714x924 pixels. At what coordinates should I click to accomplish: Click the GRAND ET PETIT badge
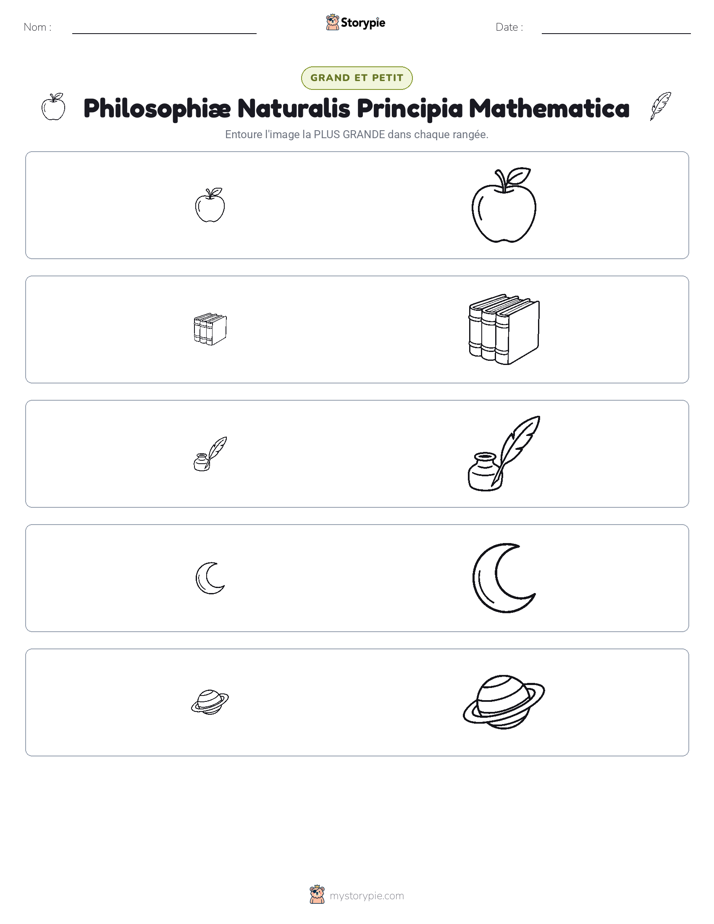point(357,78)
